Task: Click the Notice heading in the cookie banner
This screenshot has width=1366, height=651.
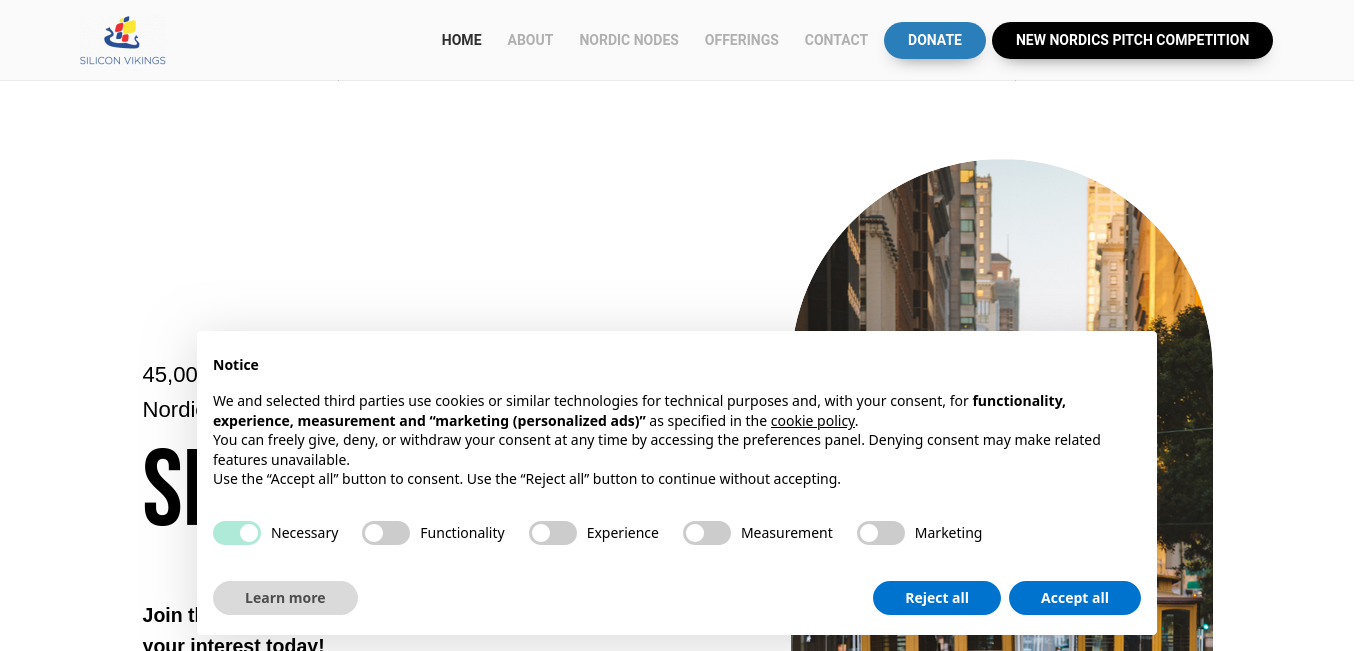Action: [x=236, y=365]
